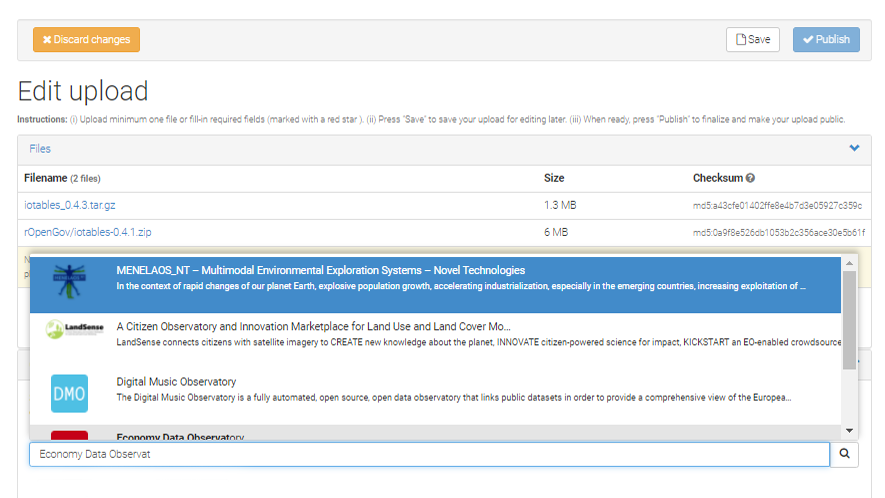Screen dimensions: 885x498
Task: Collapse the Files panel chevron
Action: pyautogui.click(x=854, y=148)
